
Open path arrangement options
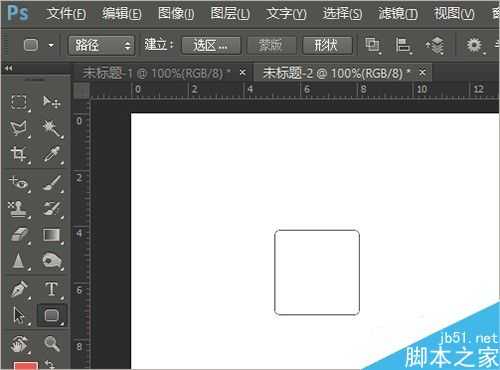coord(435,45)
